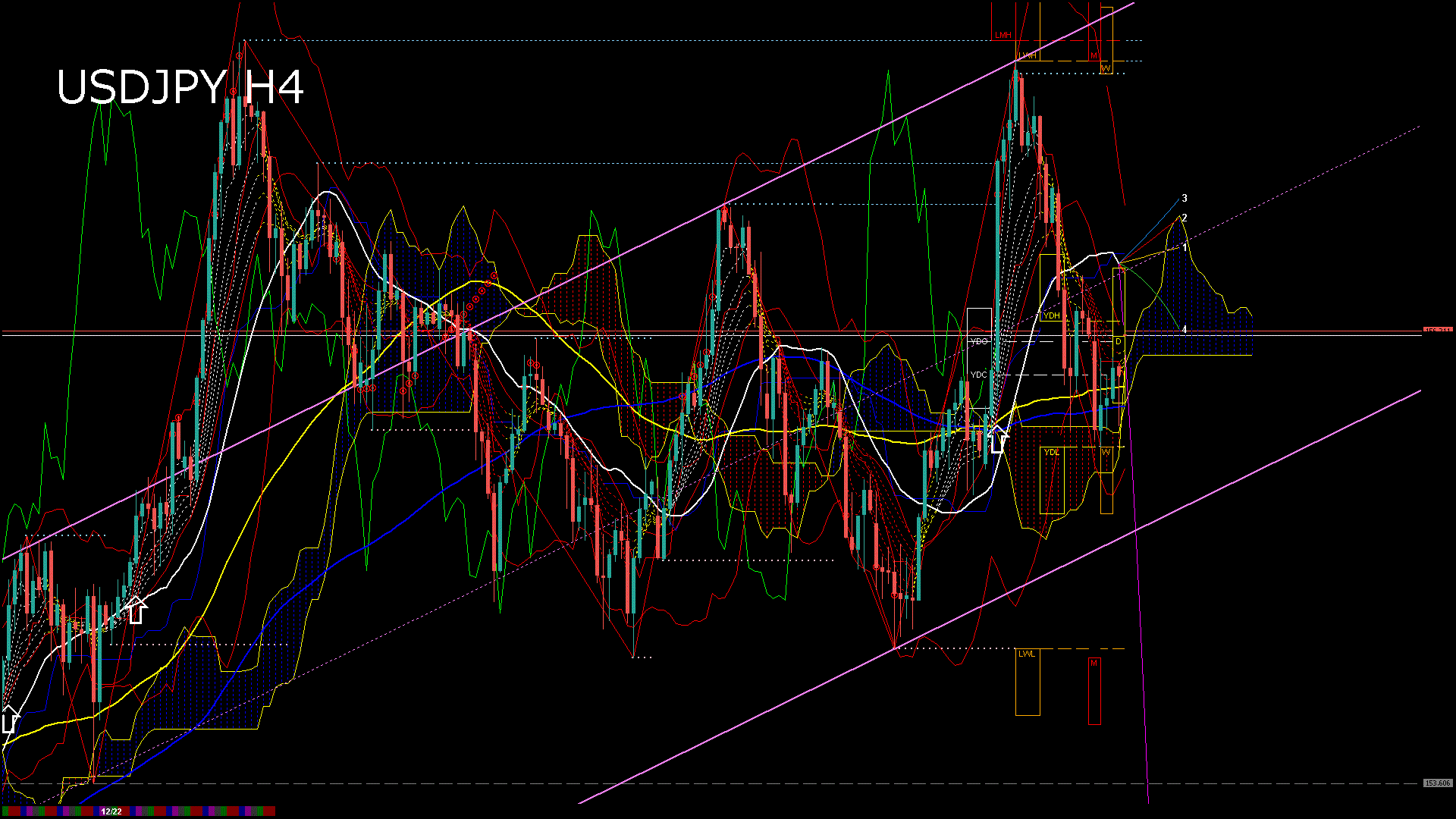This screenshot has height=819, width=1456.
Task: Click the YDH box label
Action: [1052, 315]
